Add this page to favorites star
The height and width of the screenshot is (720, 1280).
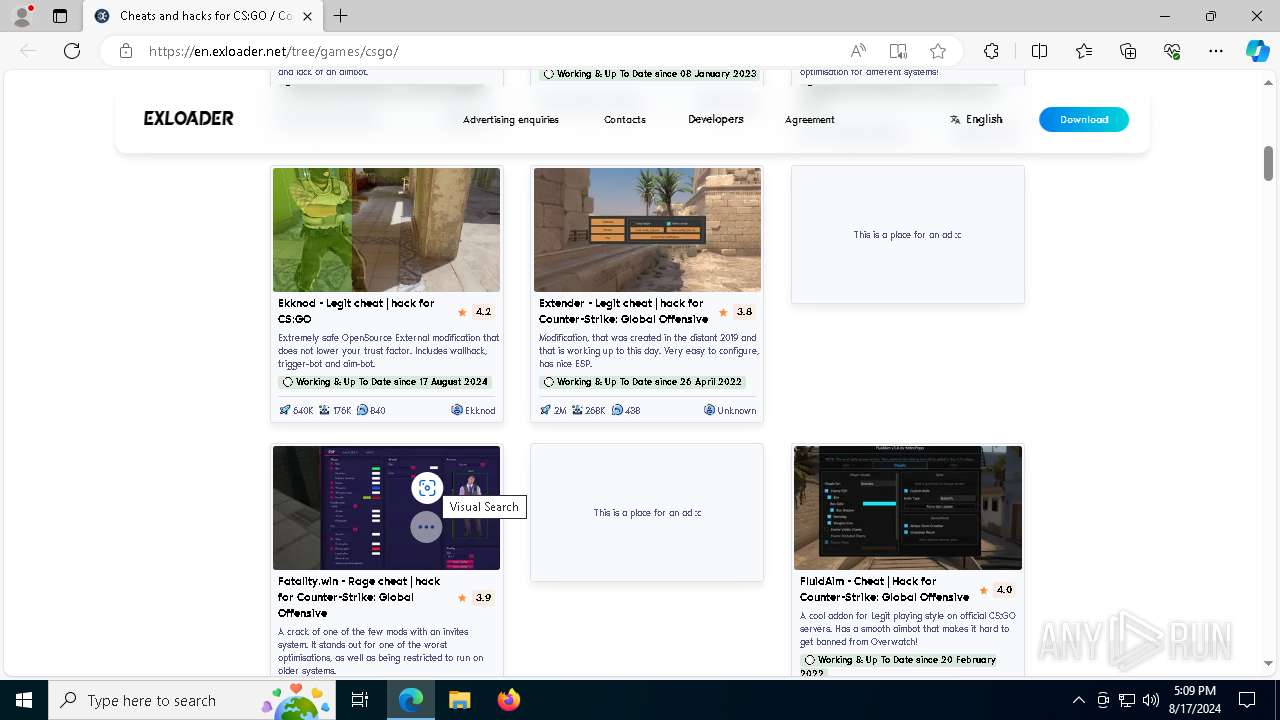(938, 51)
